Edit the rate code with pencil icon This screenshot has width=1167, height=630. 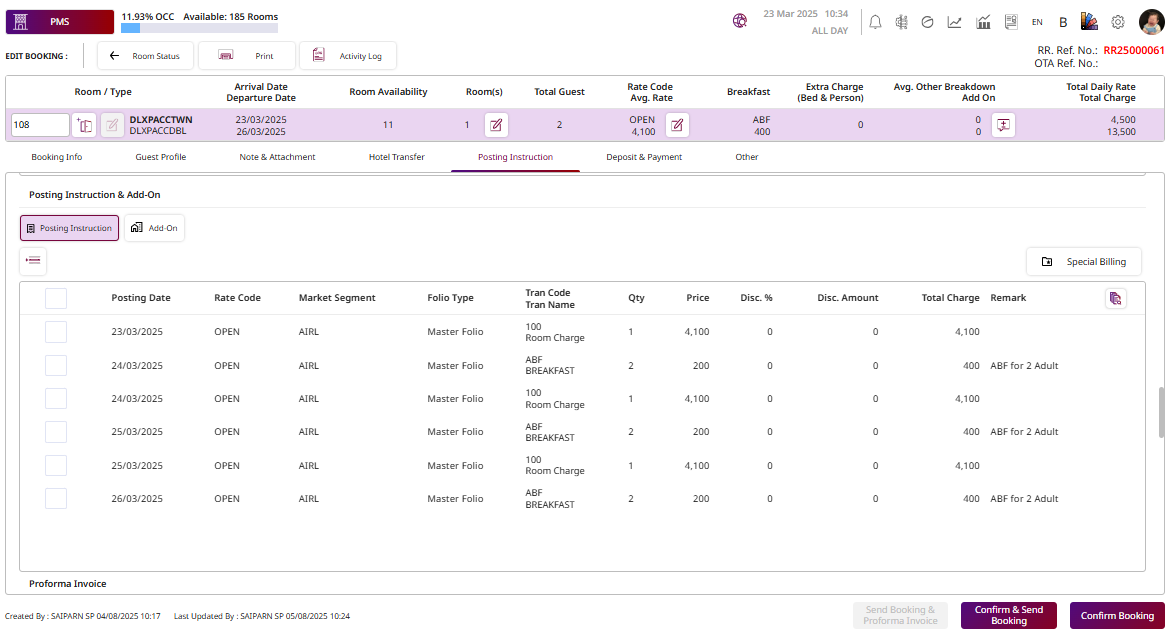point(677,125)
